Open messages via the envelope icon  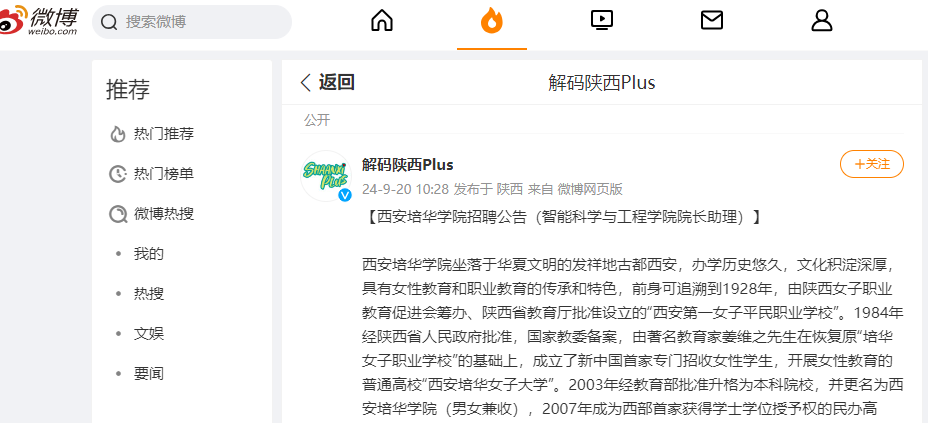click(x=711, y=21)
